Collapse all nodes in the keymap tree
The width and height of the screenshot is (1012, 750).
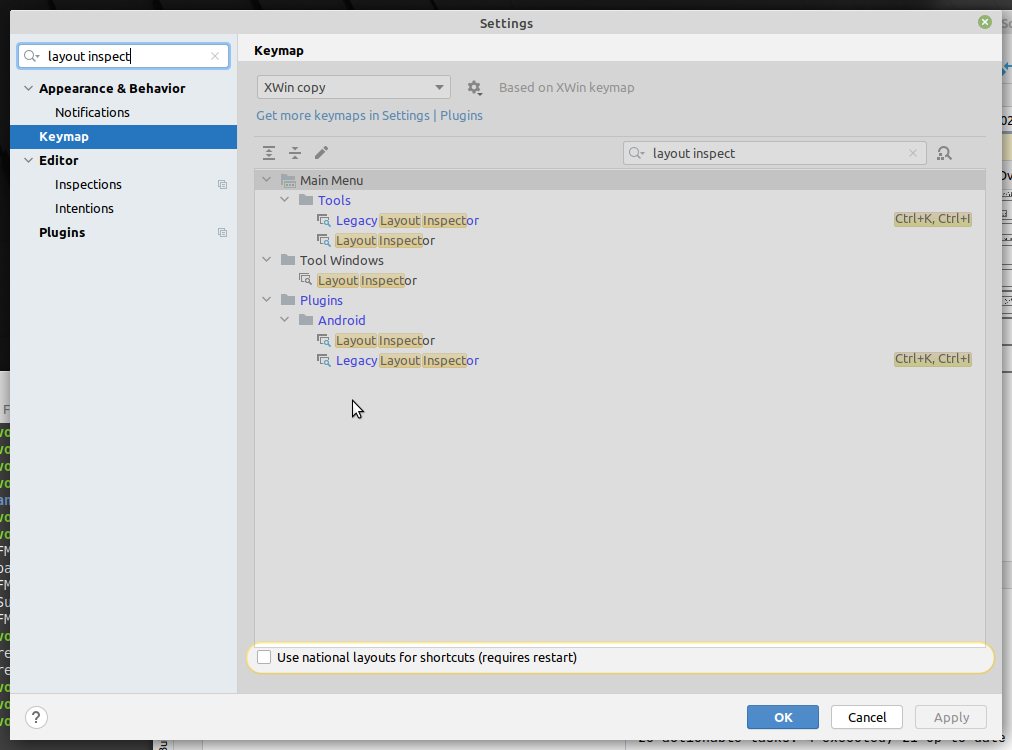(295, 152)
